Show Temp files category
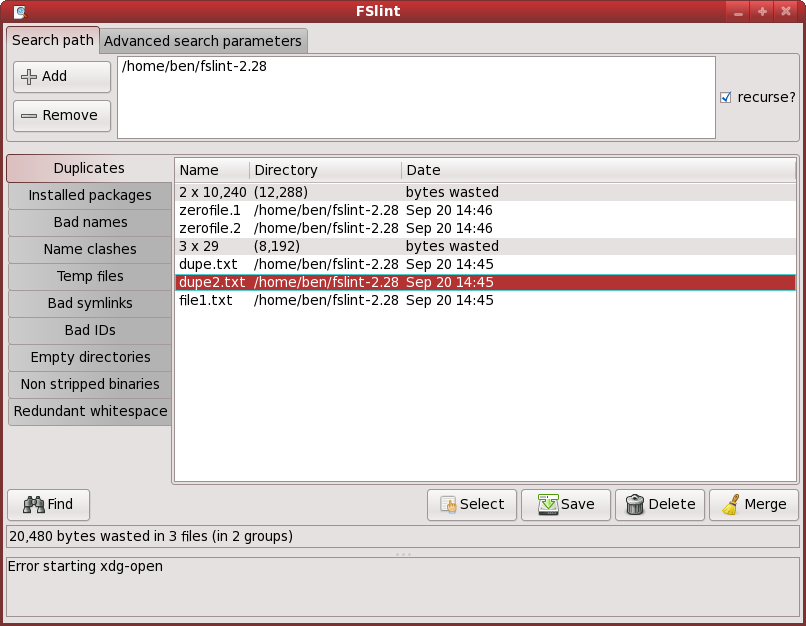The height and width of the screenshot is (626, 806). [x=90, y=277]
